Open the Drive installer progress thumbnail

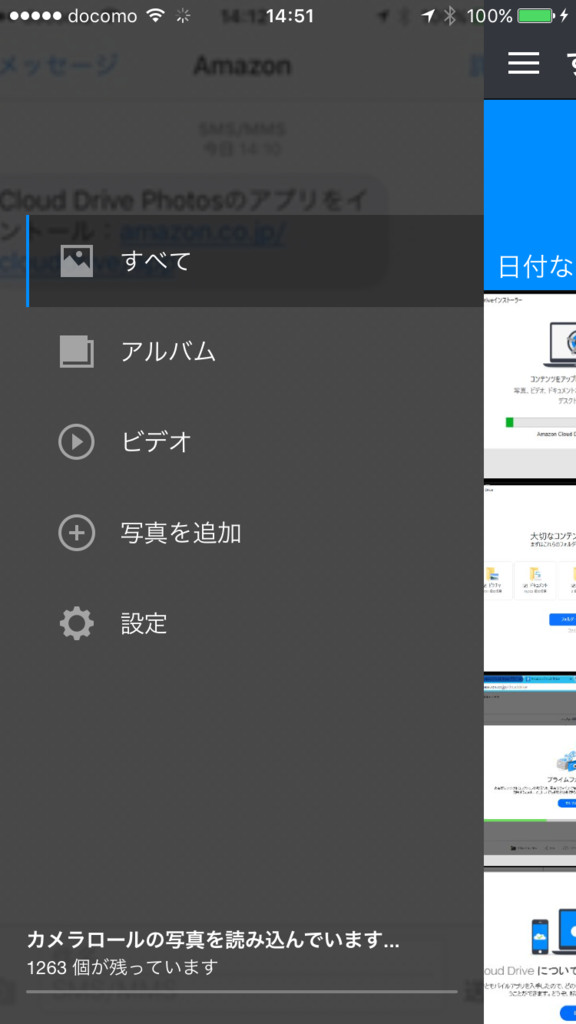click(530, 385)
